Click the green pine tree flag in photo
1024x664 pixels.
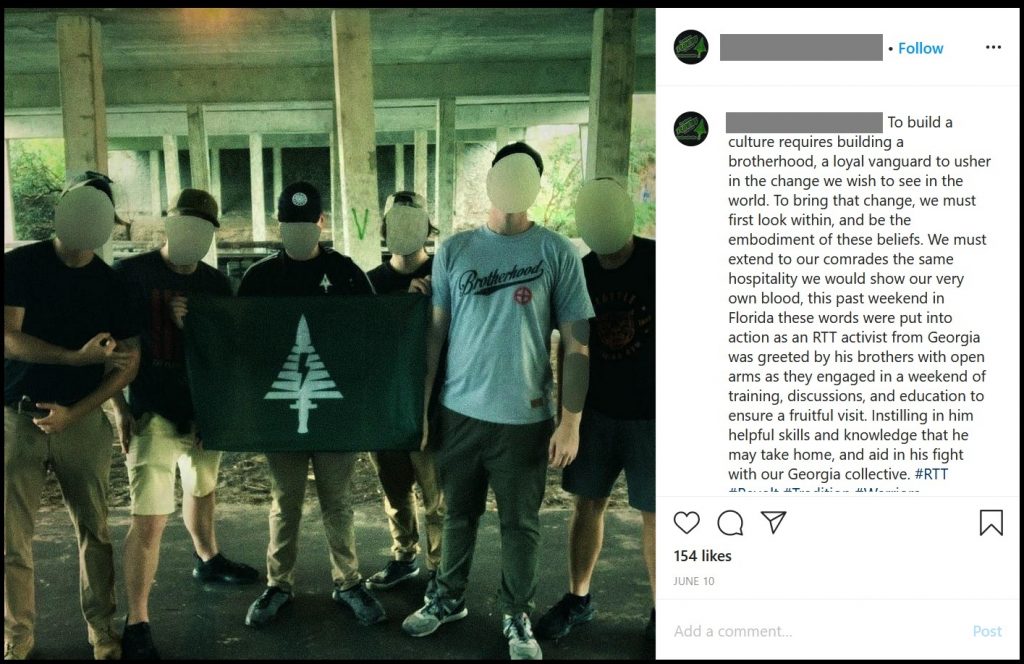(x=306, y=373)
